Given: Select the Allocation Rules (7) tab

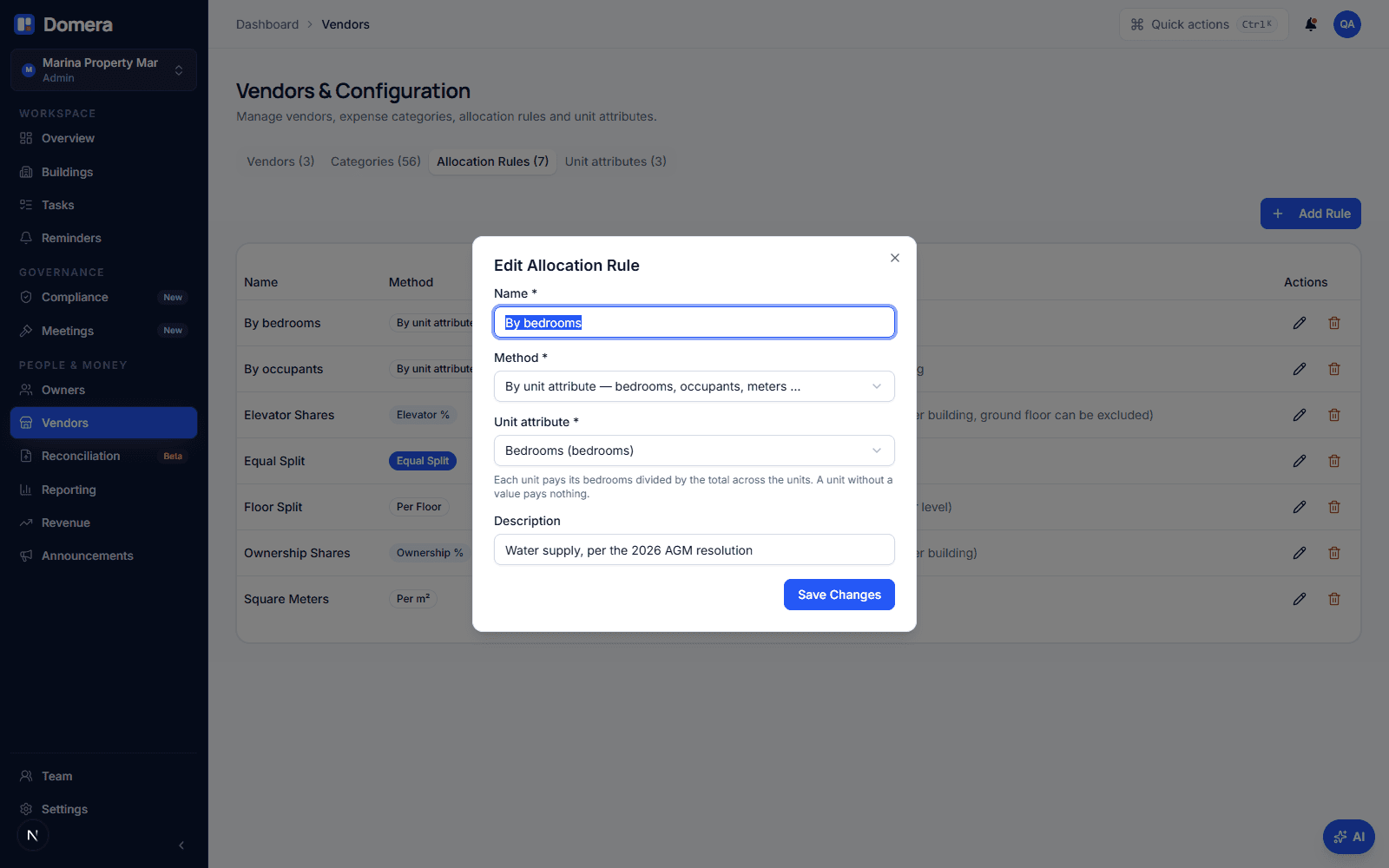Looking at the screenshot, I should (x=493, y=161).
